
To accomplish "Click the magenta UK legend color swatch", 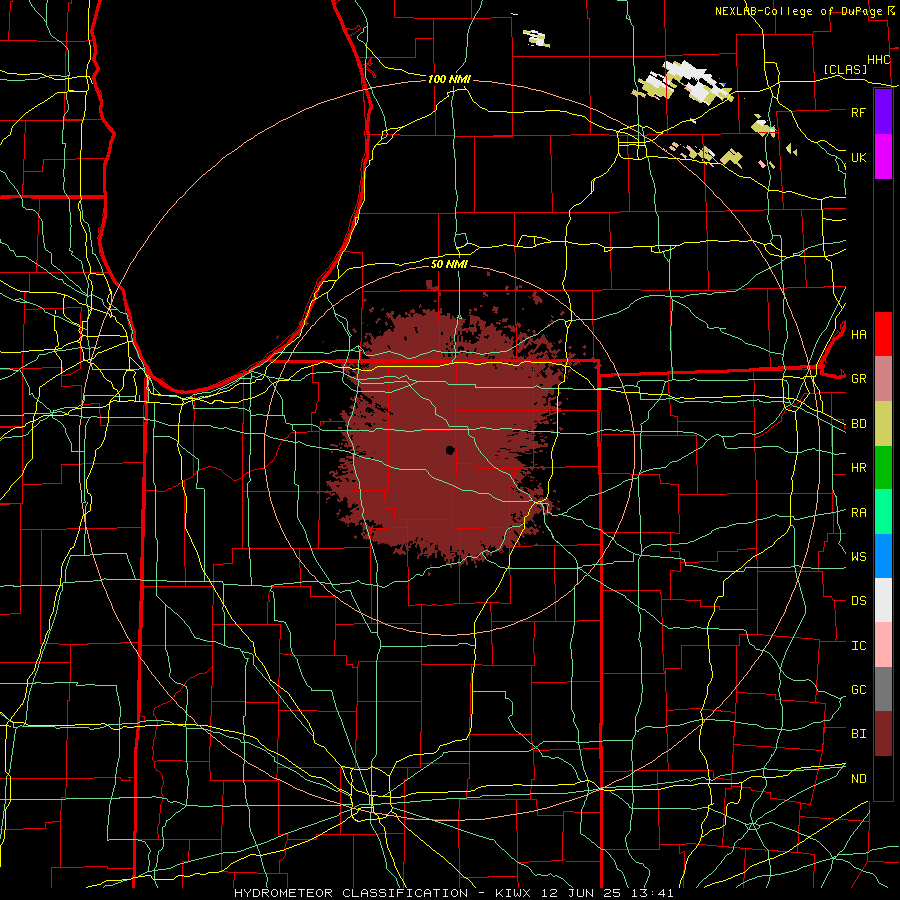I will pos(883,157).
